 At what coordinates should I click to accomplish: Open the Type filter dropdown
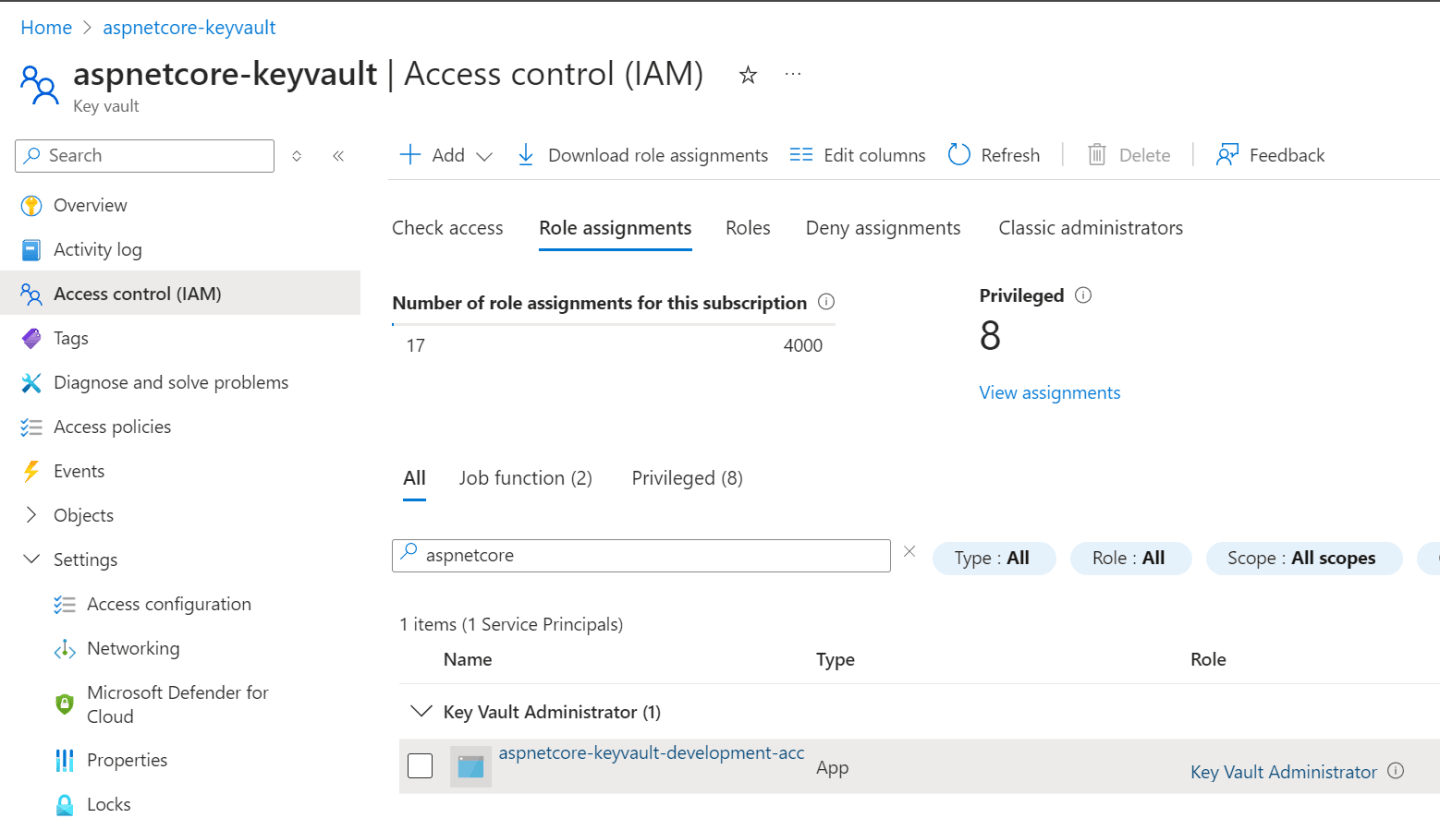(994, 558)
